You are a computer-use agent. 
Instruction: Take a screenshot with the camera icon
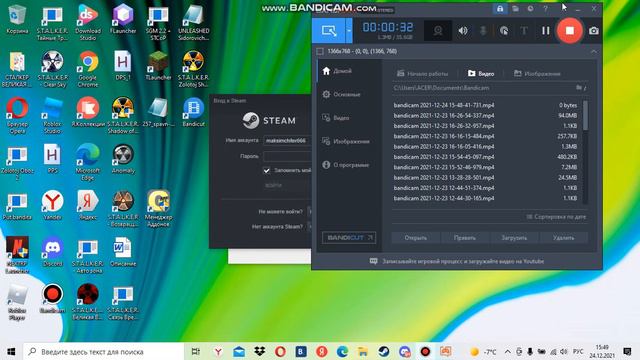(594, 31)
